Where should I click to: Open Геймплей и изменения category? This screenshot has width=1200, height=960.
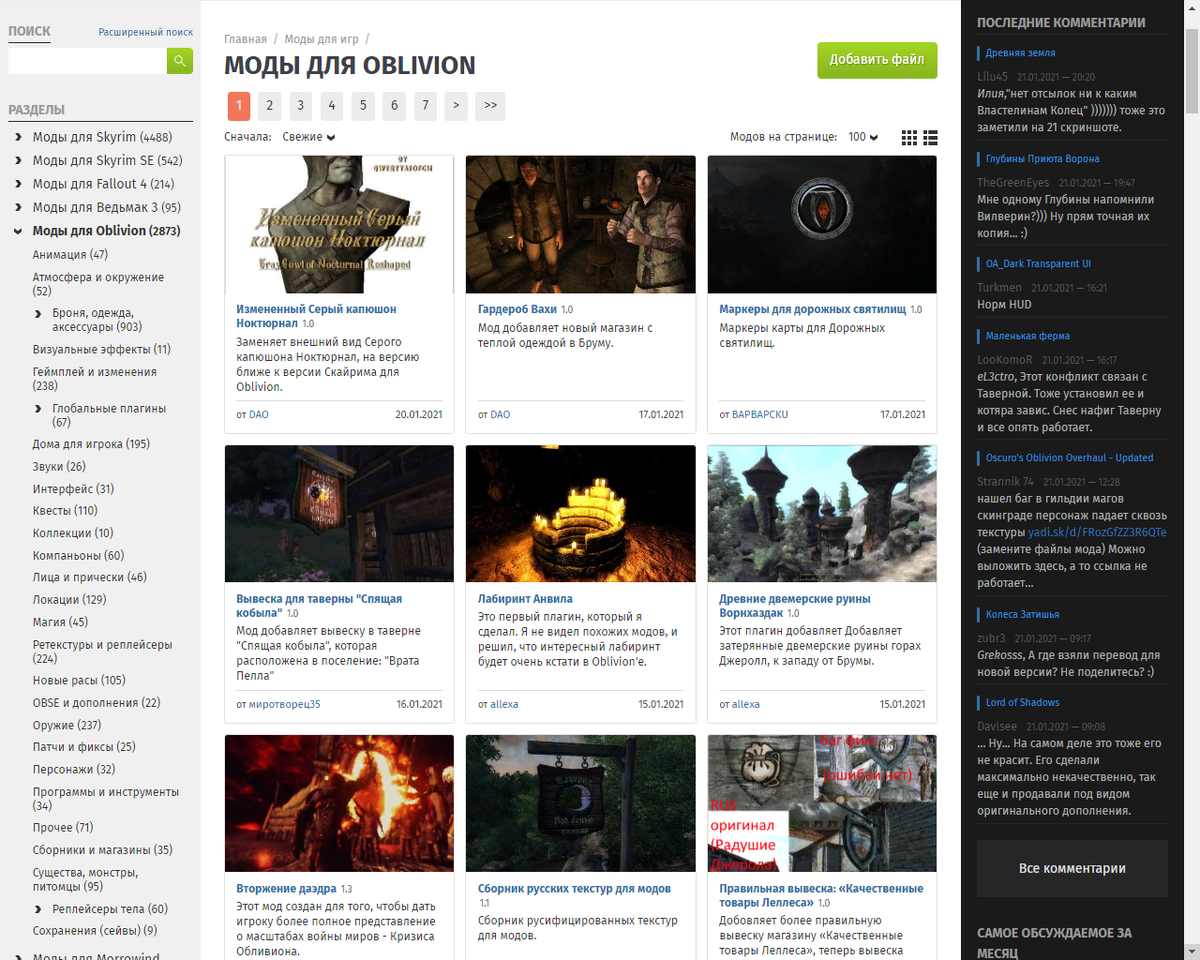click(95, 378)
